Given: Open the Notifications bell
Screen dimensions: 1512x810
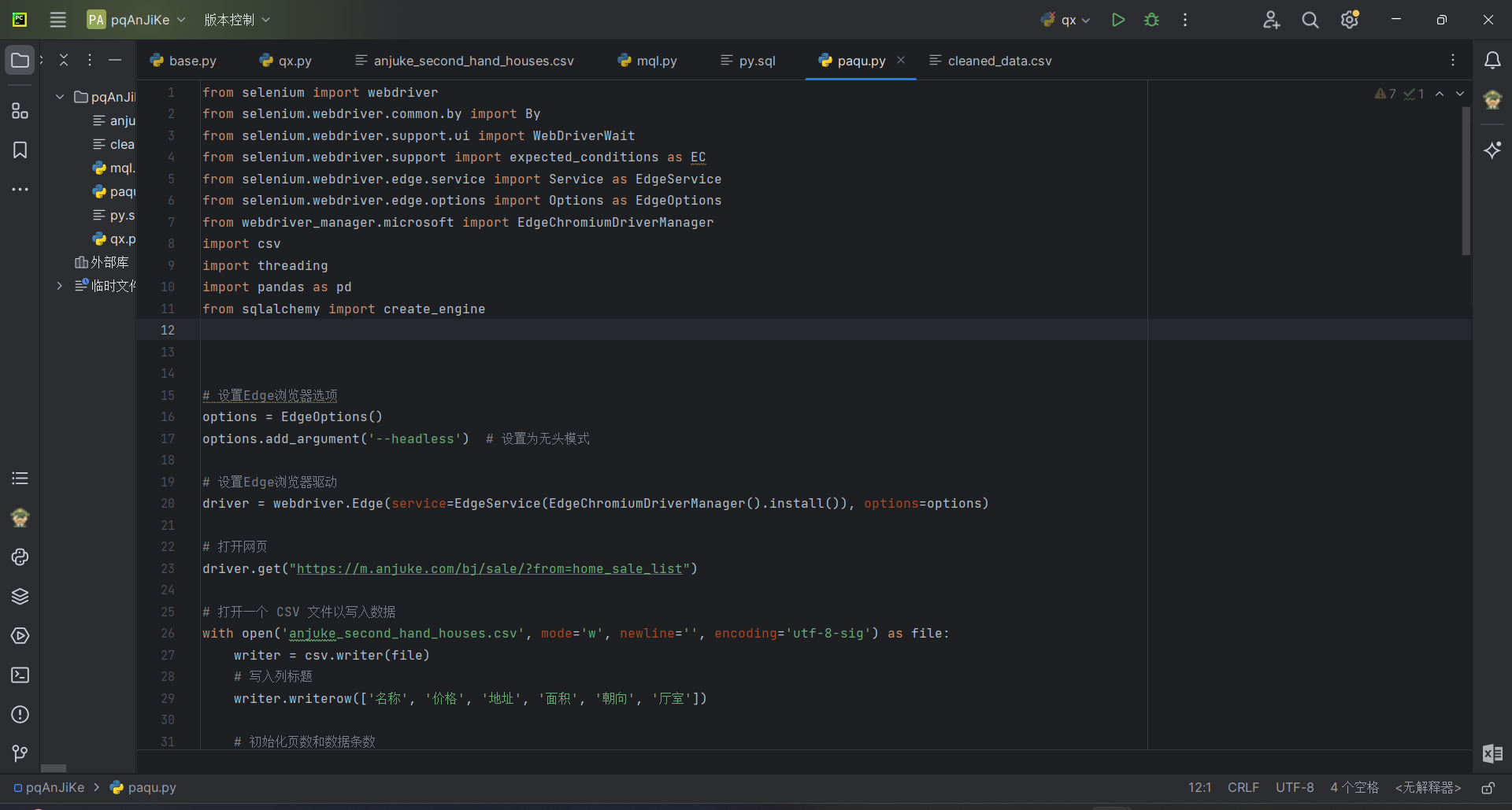Looking at the screenshot, I should point(1492,60).
